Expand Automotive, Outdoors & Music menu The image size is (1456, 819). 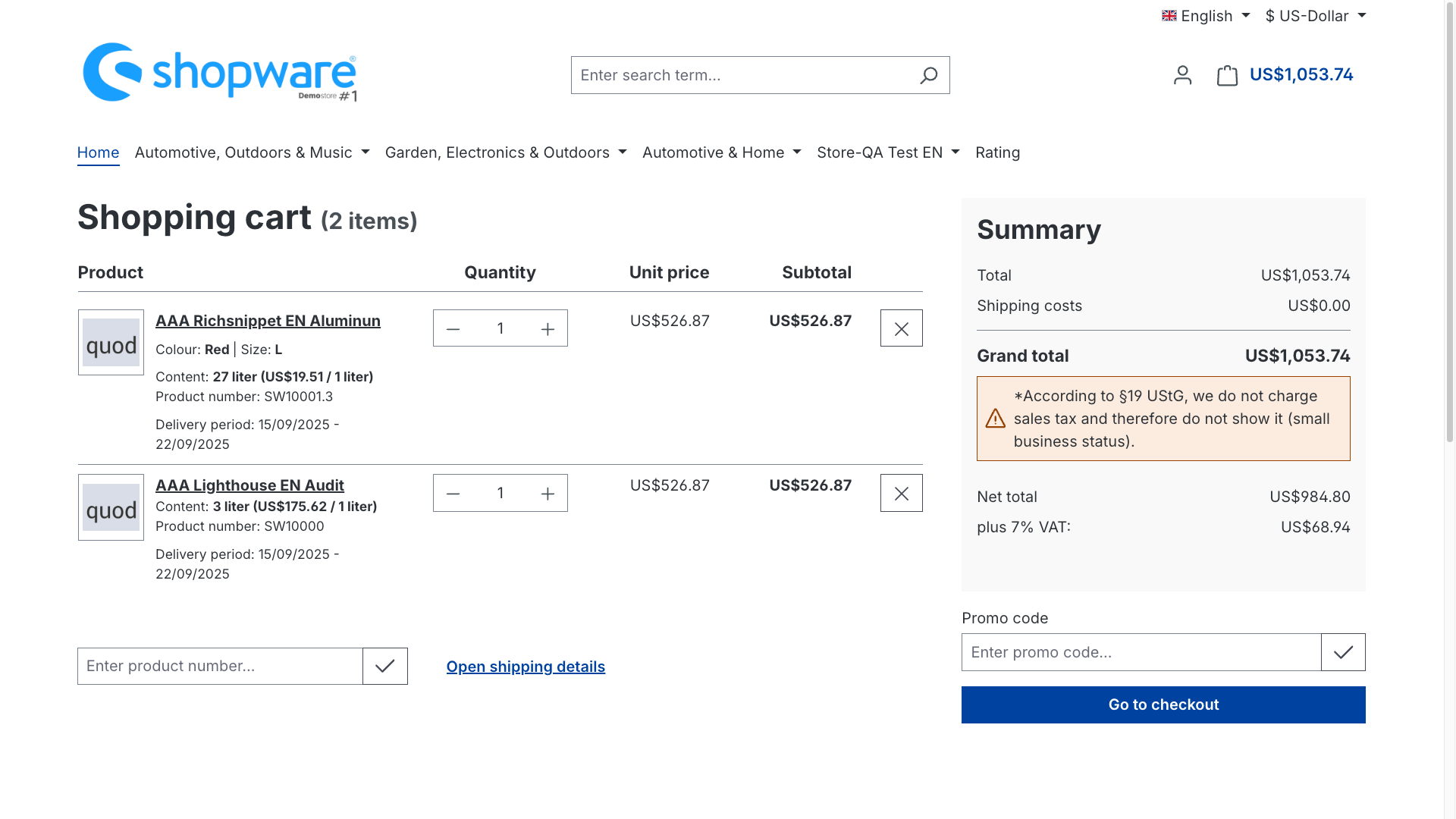[x=252, y=152]
